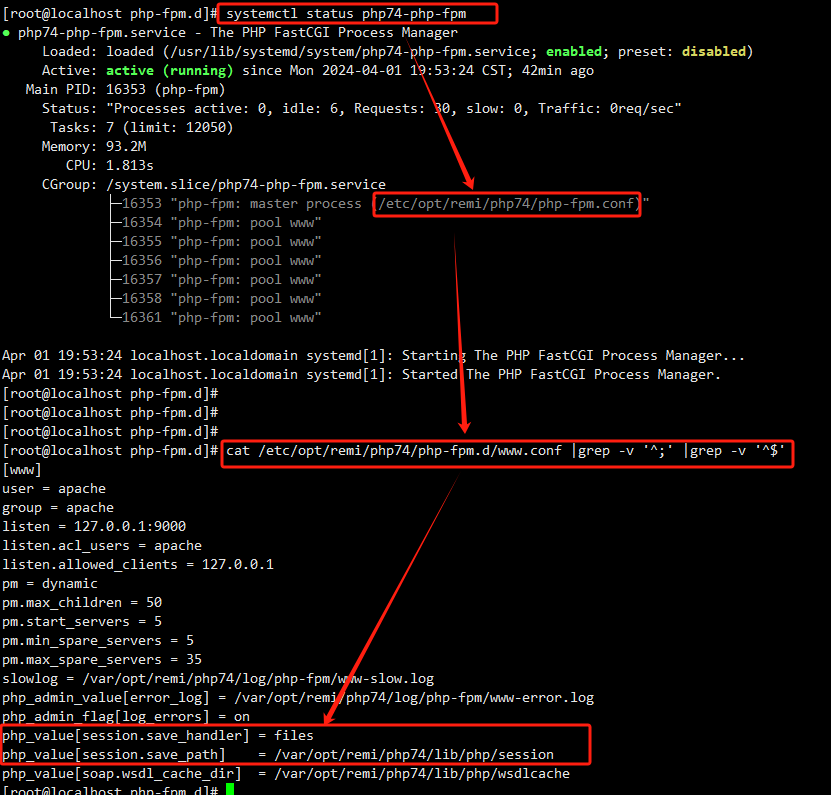
Task: Click the 'group = apache' line
Action: tap(58, 508)
